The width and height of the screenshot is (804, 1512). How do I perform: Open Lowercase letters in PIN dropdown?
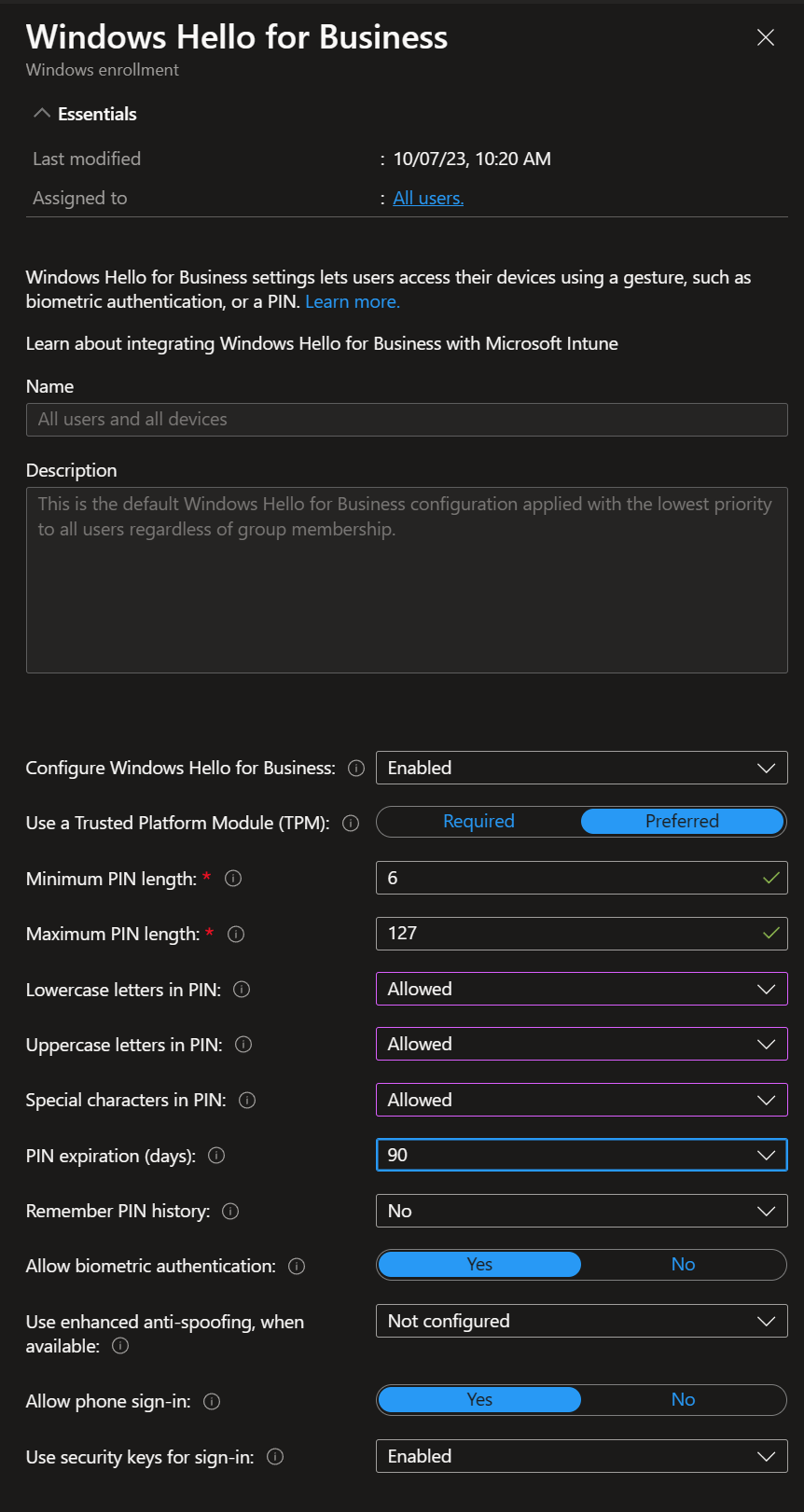click(x=582, y=990)
